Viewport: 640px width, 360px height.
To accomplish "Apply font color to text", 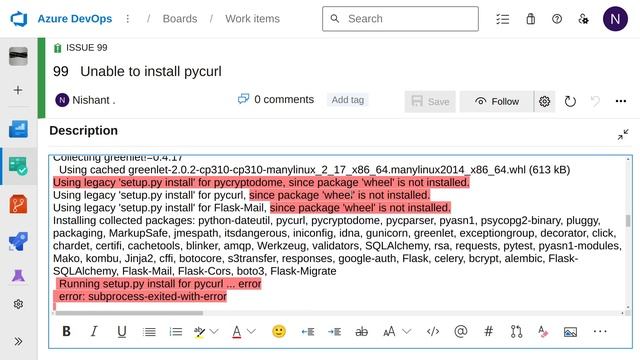I will tap(237, 332).
